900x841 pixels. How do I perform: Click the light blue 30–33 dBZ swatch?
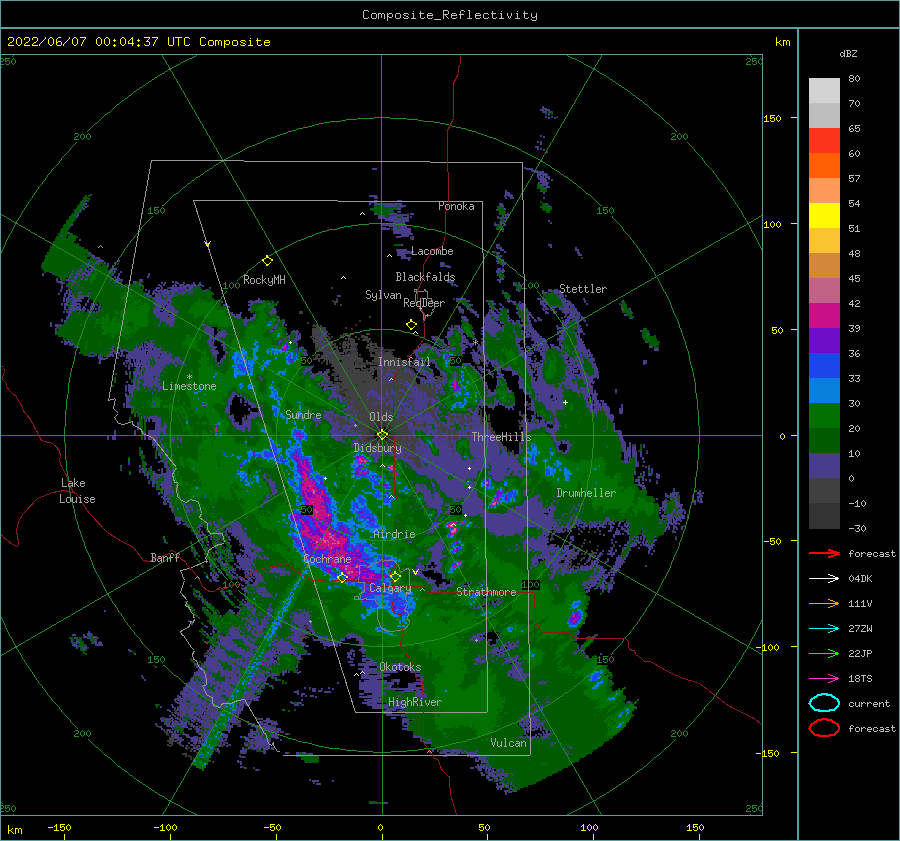(x=824, y=391)
